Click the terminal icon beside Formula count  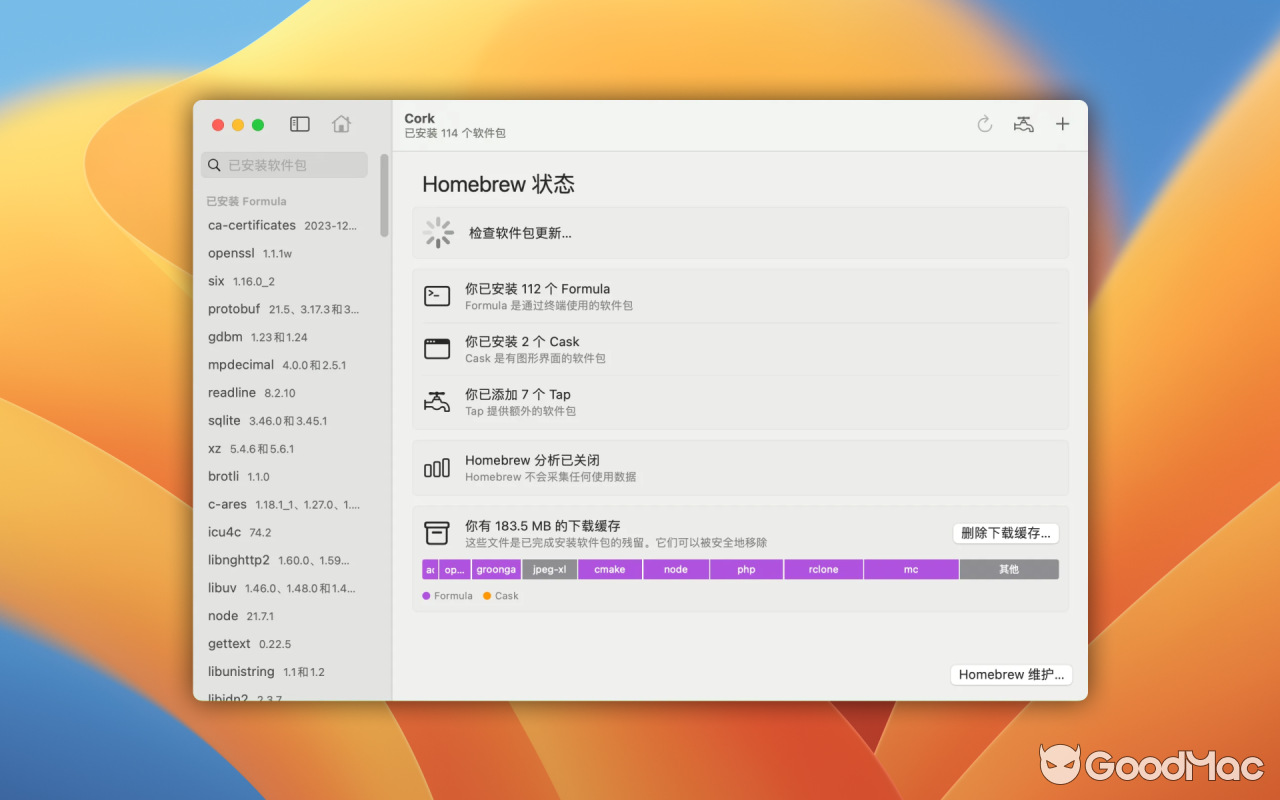pos(437,296)
